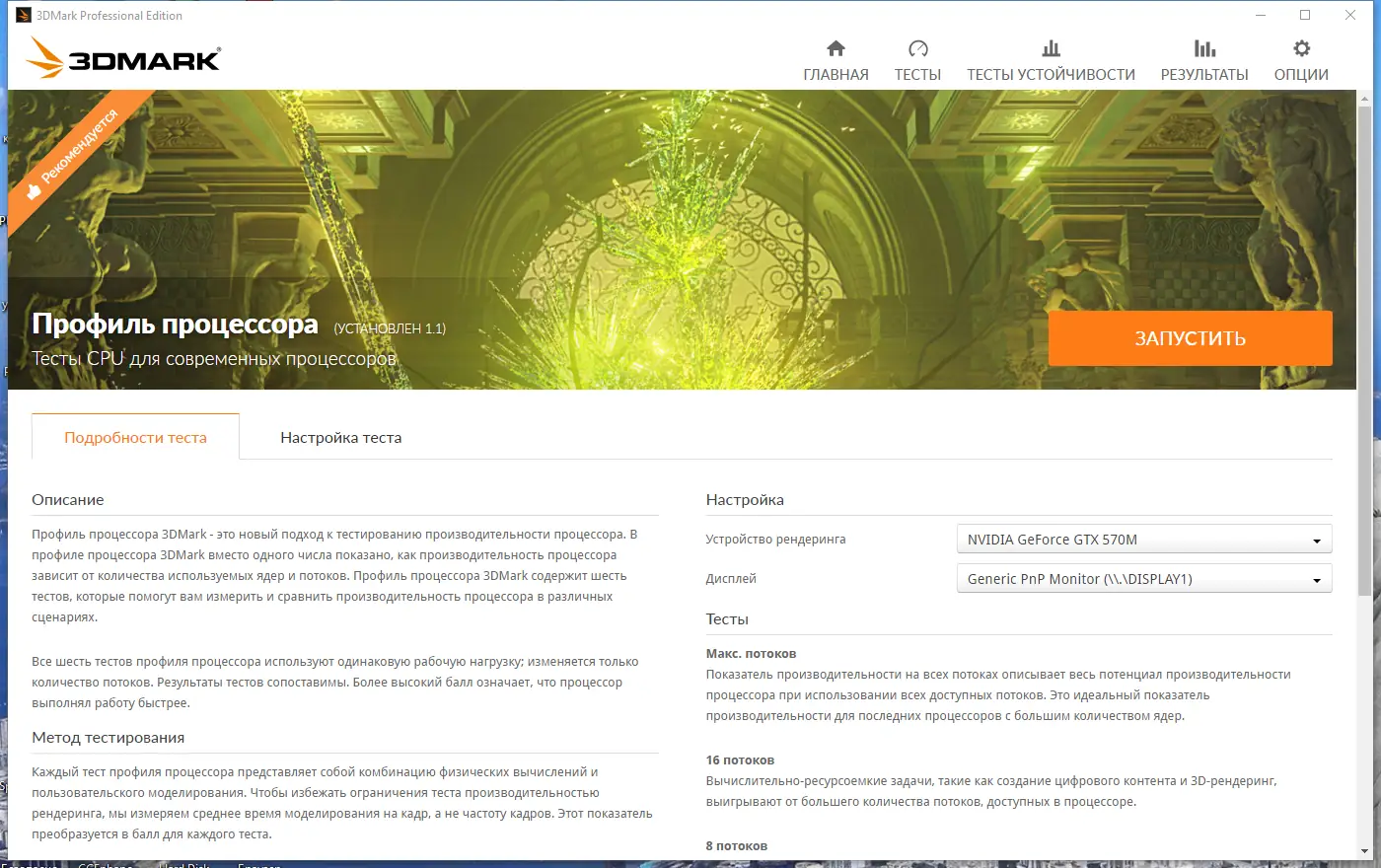The width and height of the screenshot is (1381, 868).
Task: Open the ТЕСТЫ benchmarks section
Action: [917, 61]
